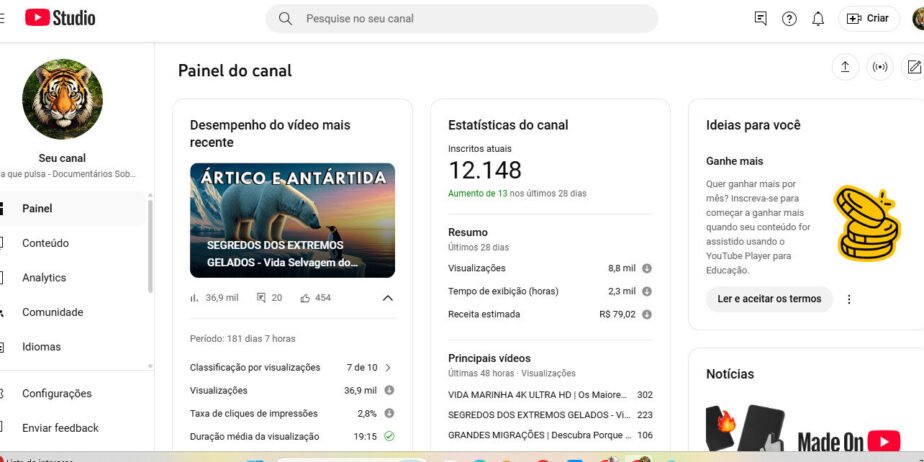Collapse the latest video performance details
Viewport: 924px width, 462px height.
coord(388,298)
